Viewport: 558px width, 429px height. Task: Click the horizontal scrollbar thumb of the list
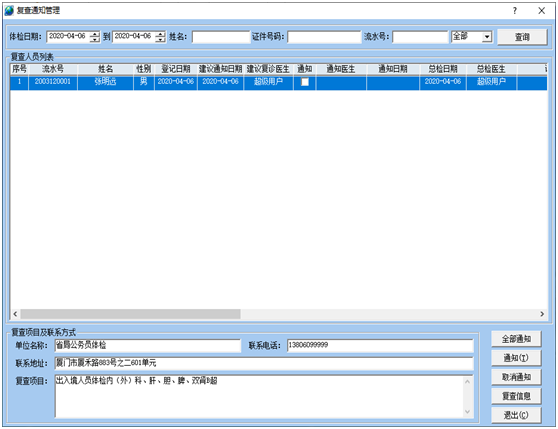(130, 314)
